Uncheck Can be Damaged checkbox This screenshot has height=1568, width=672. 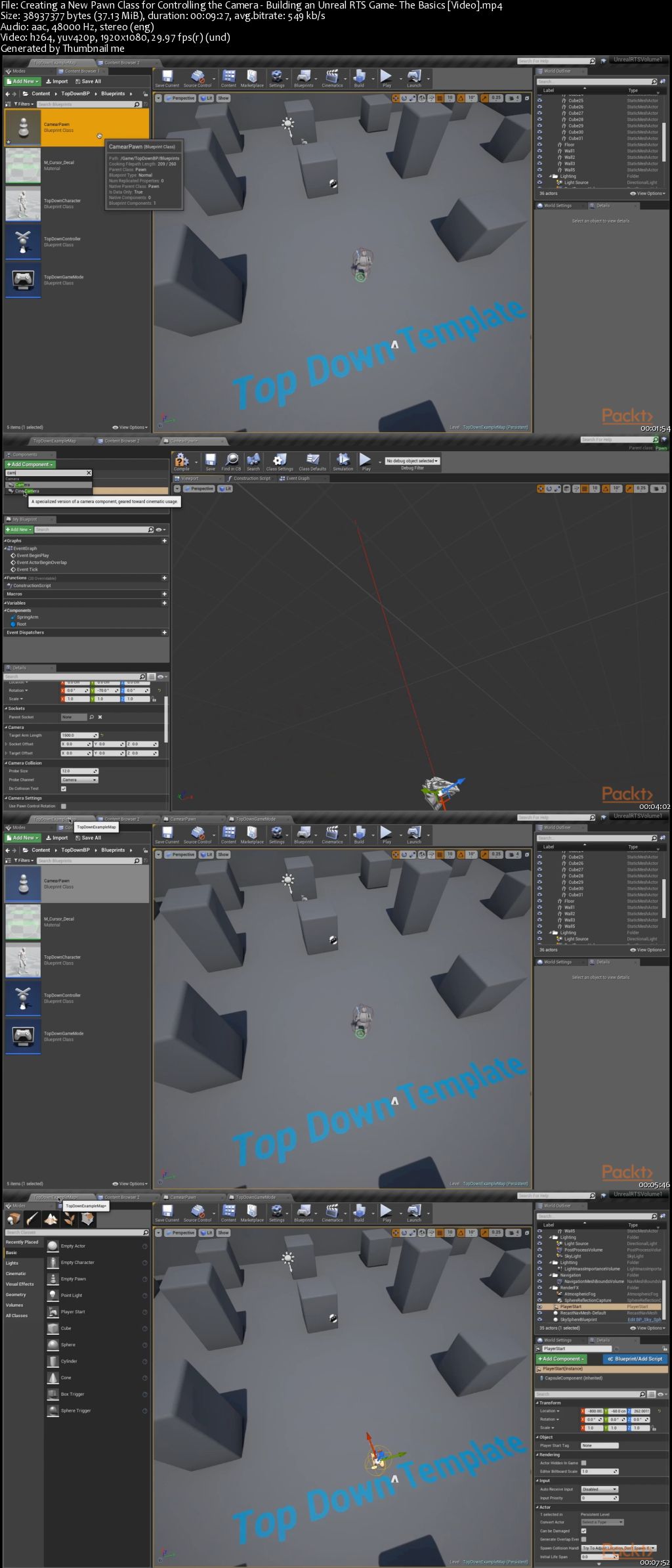click(x=583, y=1531)
